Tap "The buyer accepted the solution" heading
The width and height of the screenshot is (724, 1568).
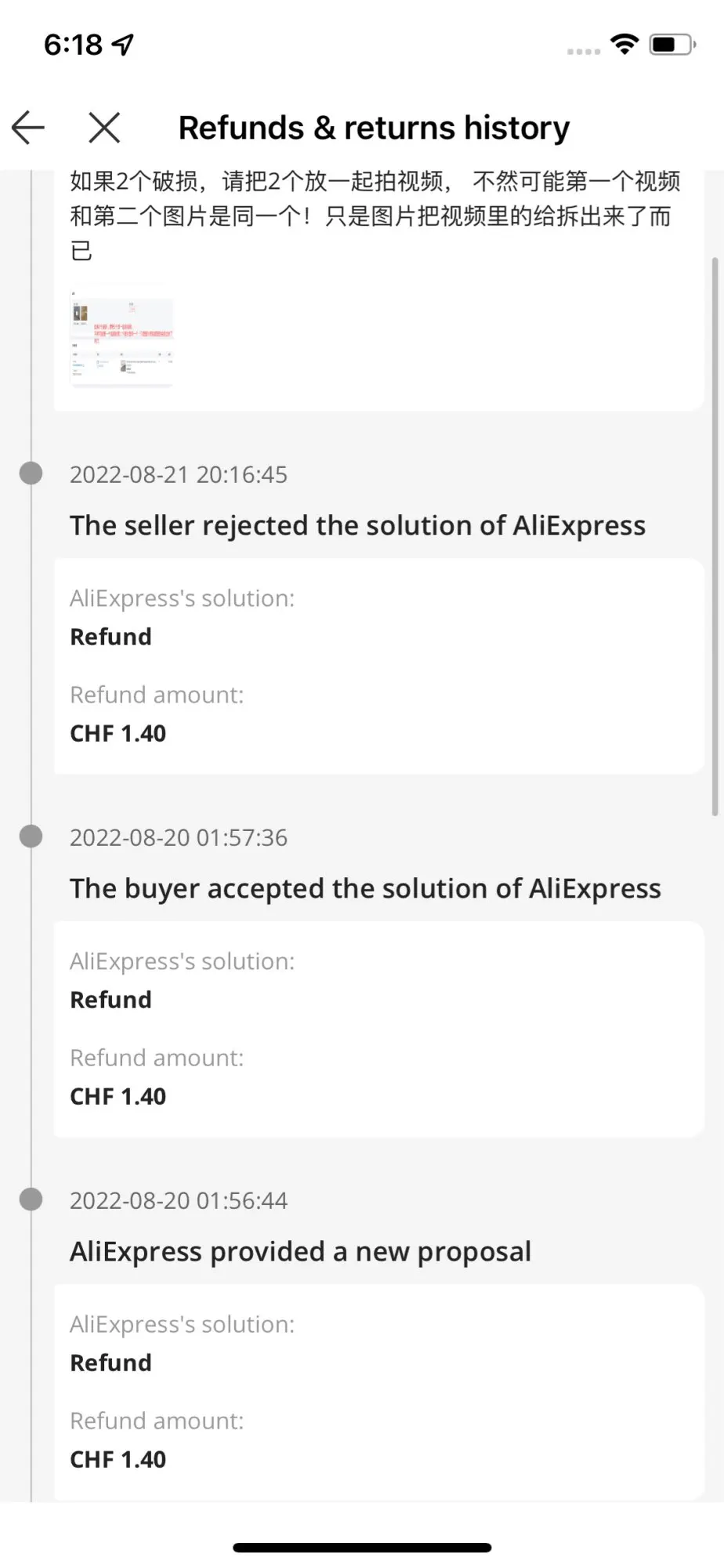click(365, 888)
